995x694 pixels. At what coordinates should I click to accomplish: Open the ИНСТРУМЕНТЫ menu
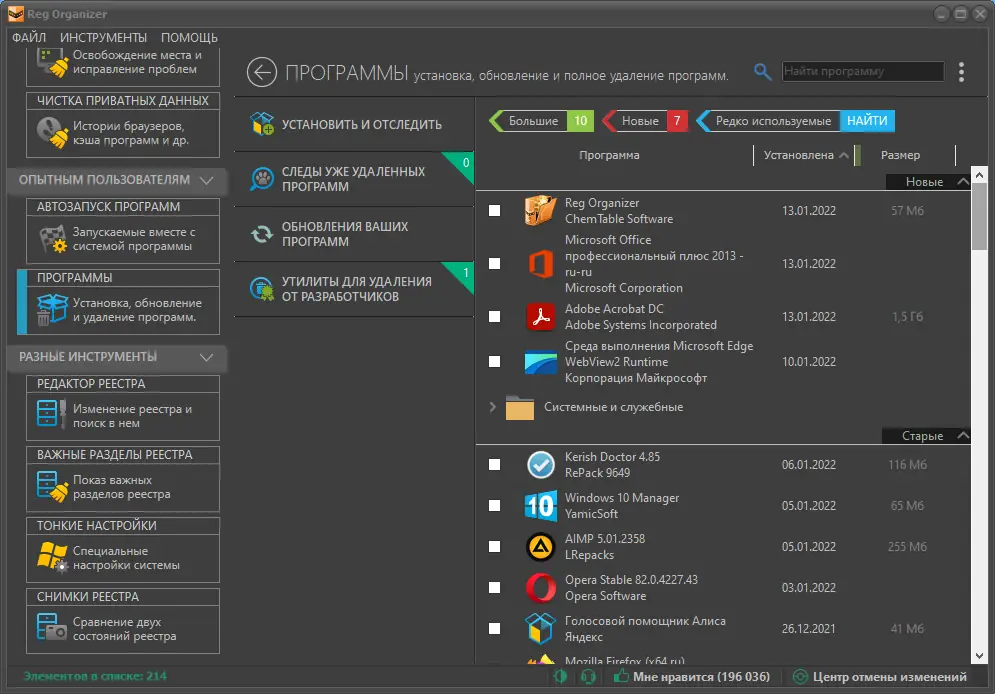coord(103,37)
